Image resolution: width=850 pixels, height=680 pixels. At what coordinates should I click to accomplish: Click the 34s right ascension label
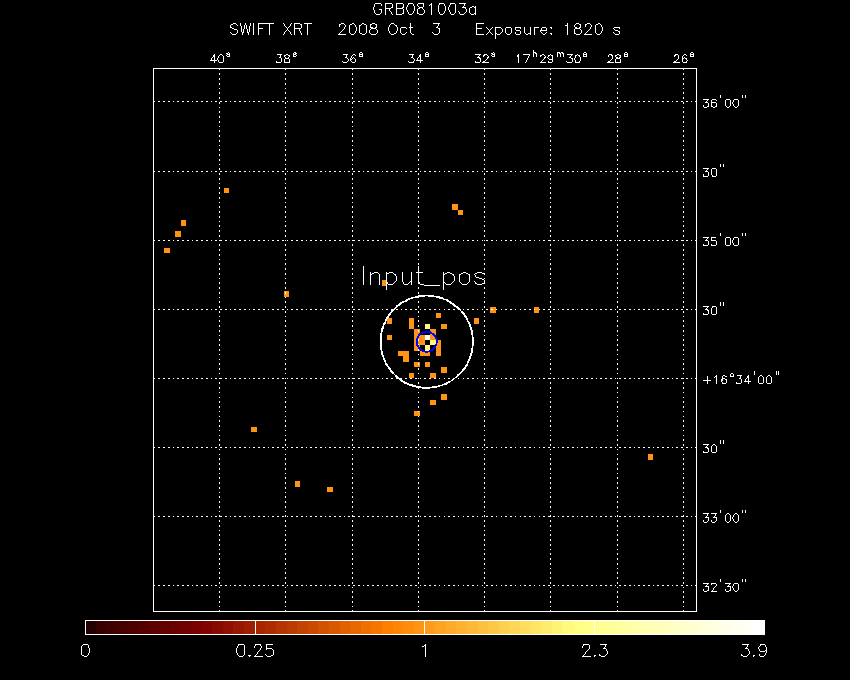coord(418,59)
